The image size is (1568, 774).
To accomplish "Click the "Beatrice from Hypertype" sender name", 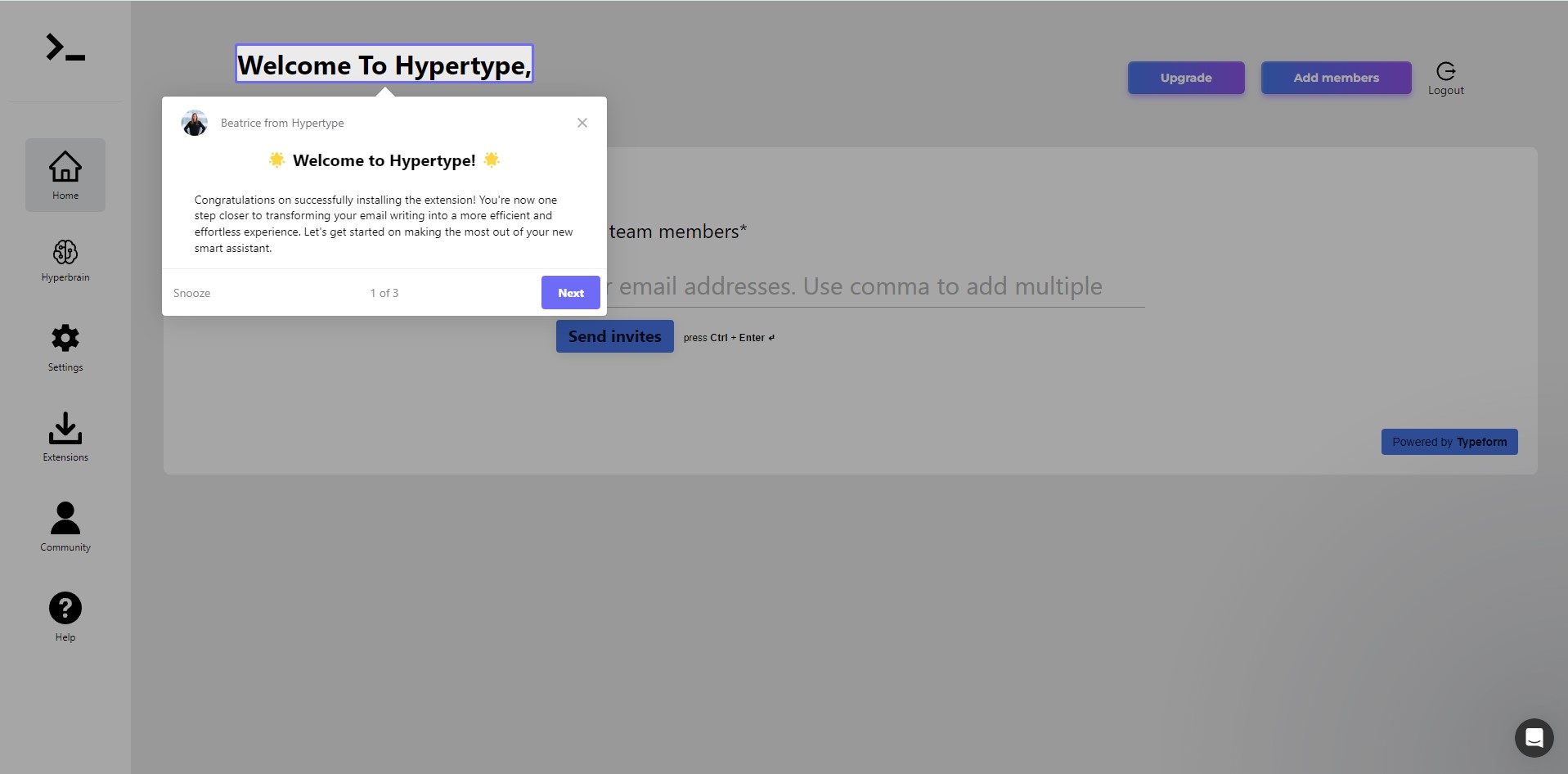I will pos(282,123).
